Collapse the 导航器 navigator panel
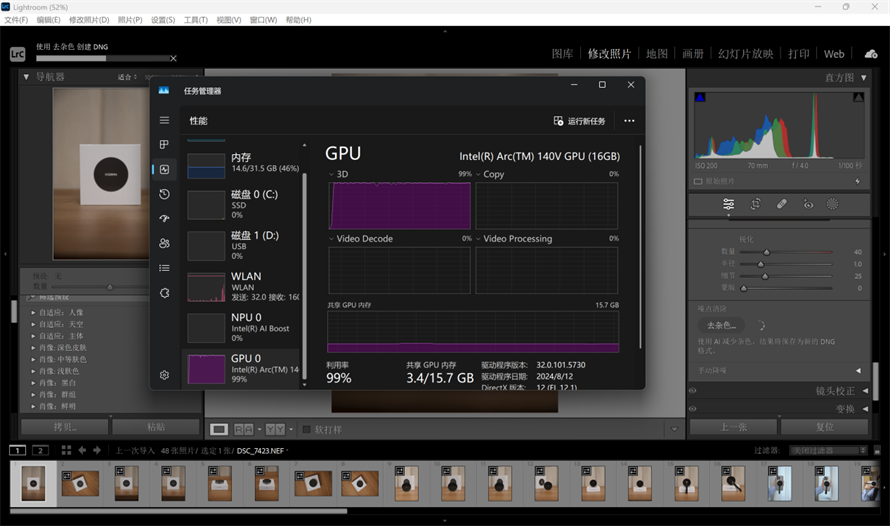Screen dimensions: 890x526 [26, 77]
